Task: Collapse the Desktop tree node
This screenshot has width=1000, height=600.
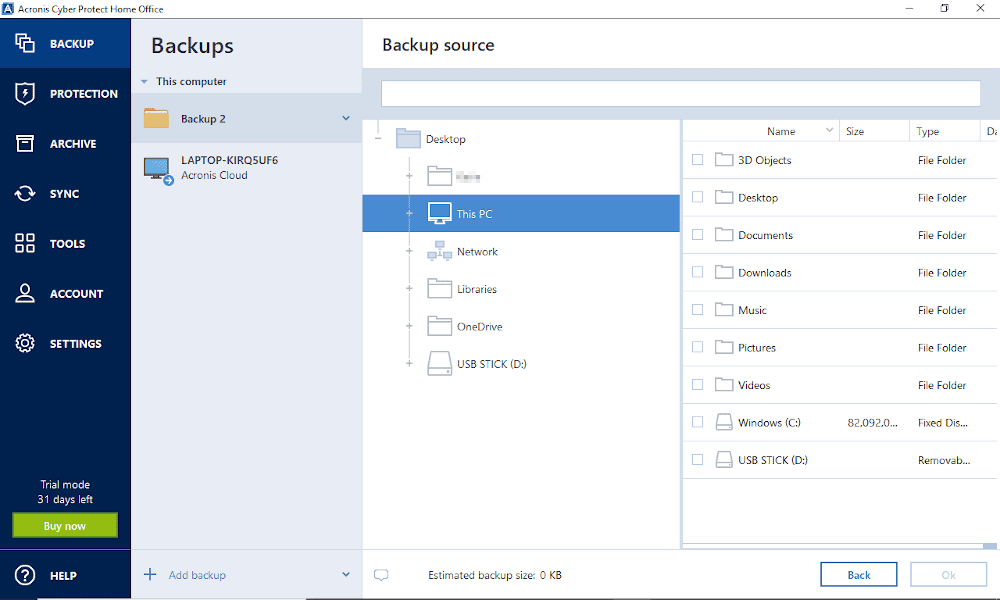Action: (378, 138)
